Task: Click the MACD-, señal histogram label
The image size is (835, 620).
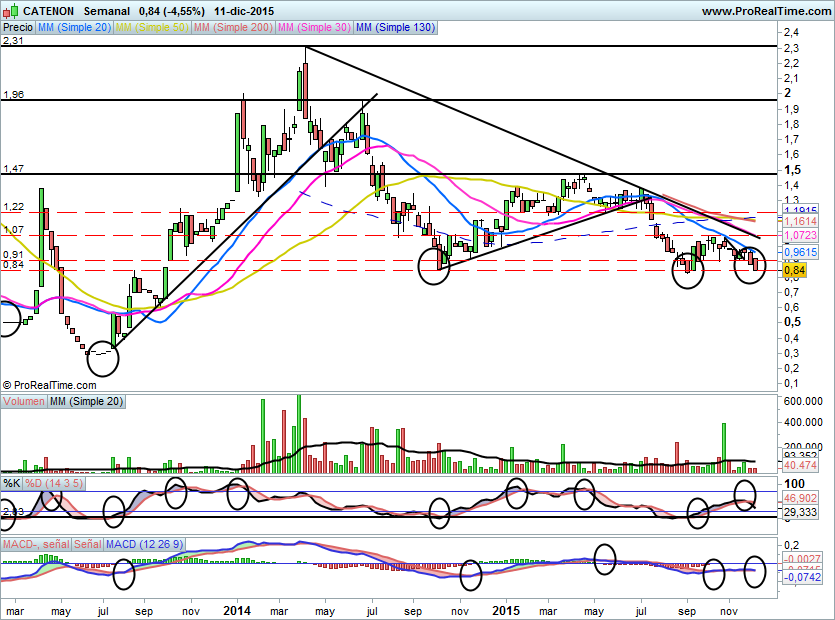Action: click(x=35, y=544)
